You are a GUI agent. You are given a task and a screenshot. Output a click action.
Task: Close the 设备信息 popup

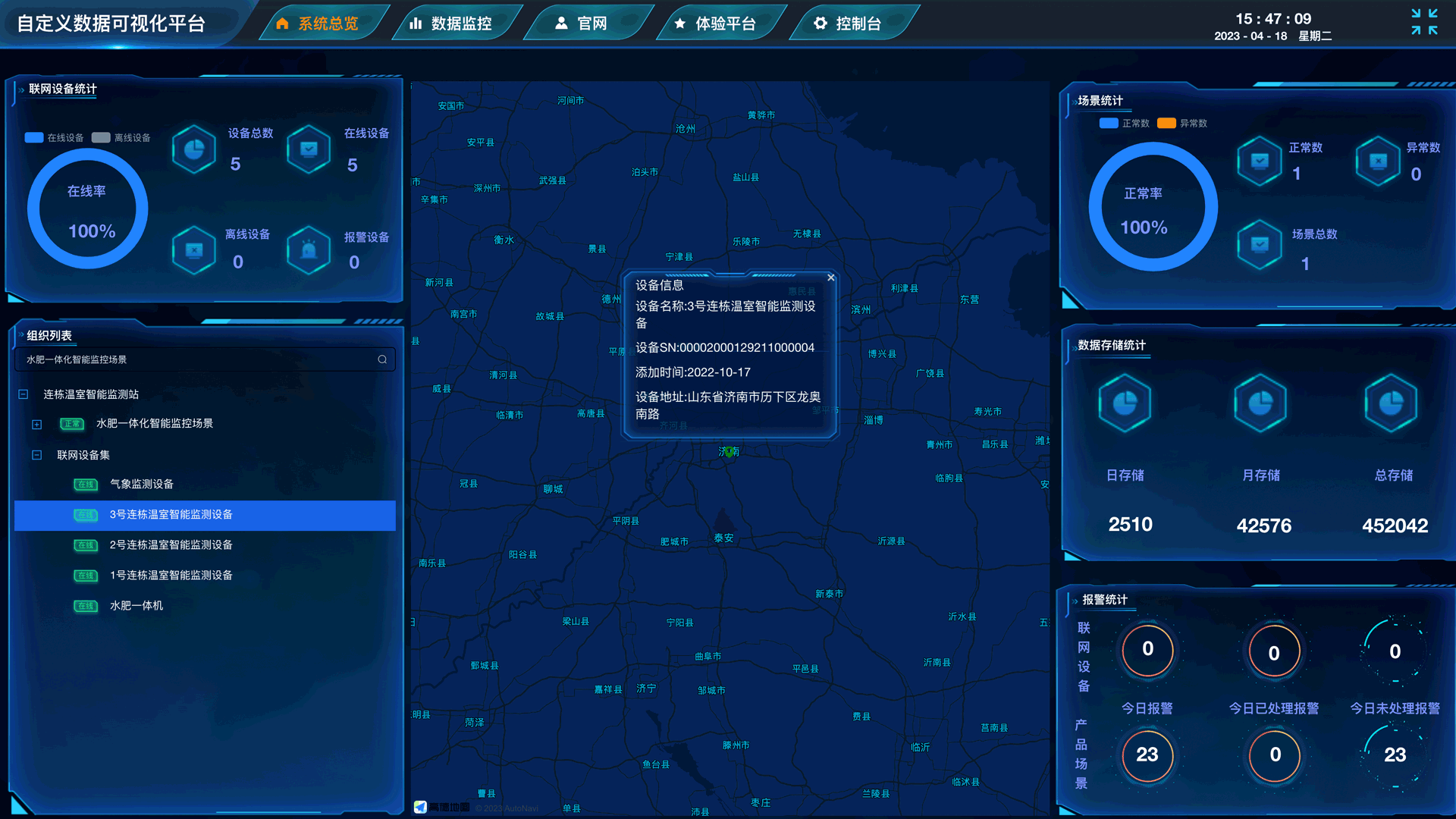pyautogui.click(x=831, y=278)
